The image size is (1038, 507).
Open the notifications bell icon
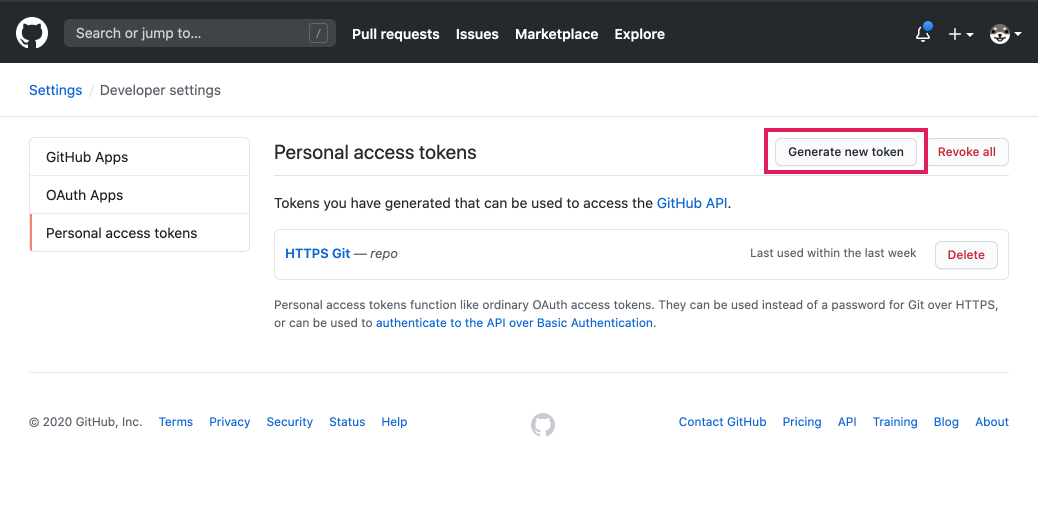[x=923, y=34]
